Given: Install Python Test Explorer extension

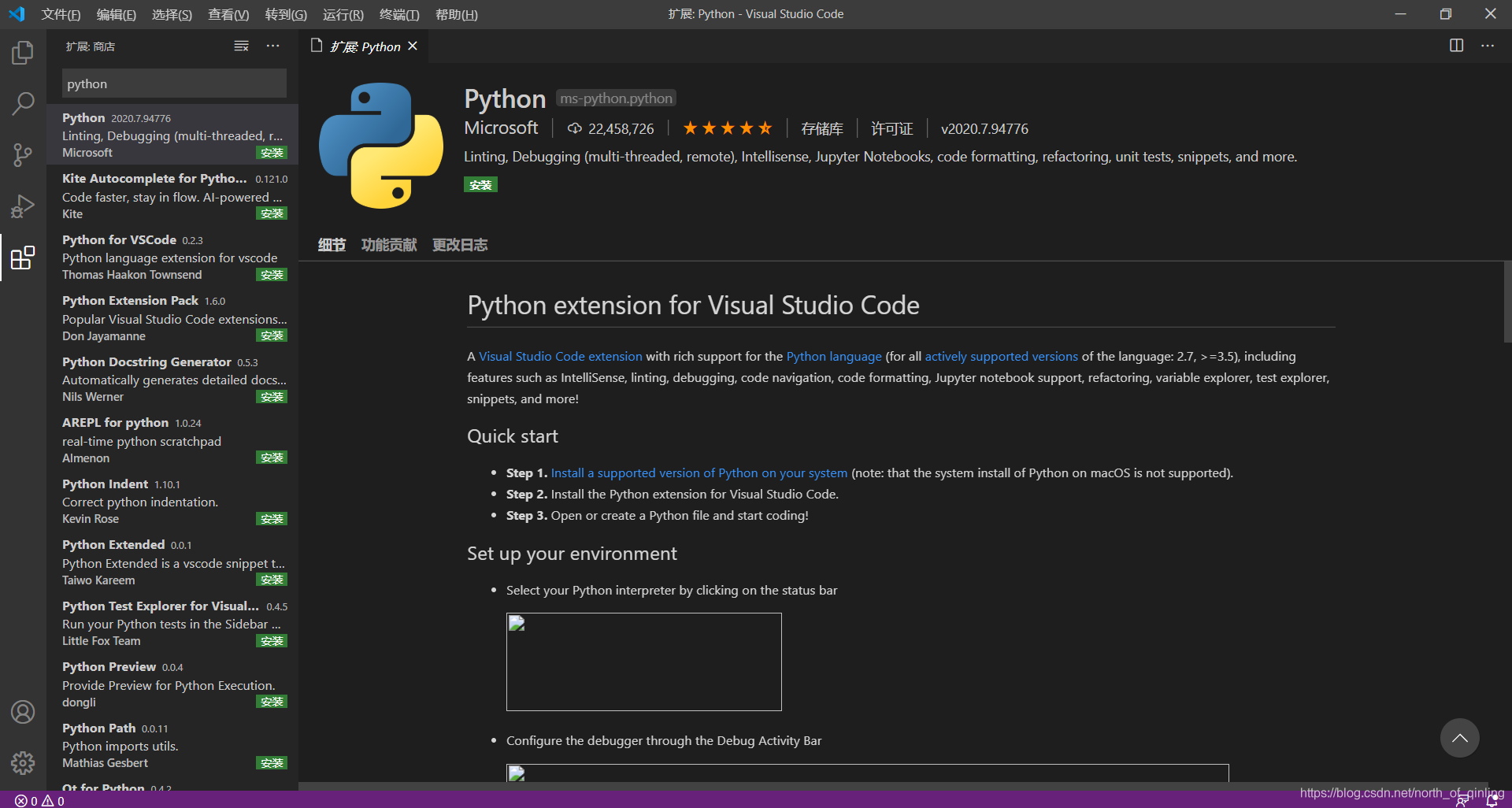Looking at the screenshot, I should pyautogui.click(x=272, y=641).
